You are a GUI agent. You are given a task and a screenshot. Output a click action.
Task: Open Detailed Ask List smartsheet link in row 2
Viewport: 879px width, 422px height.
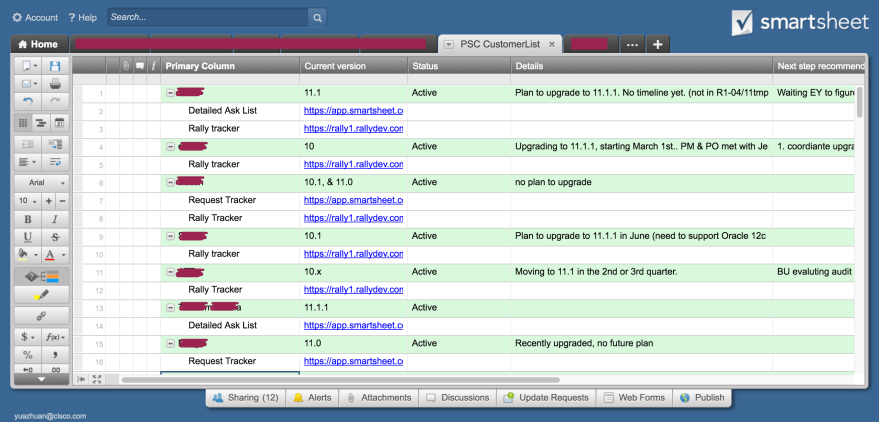(353, 111)
